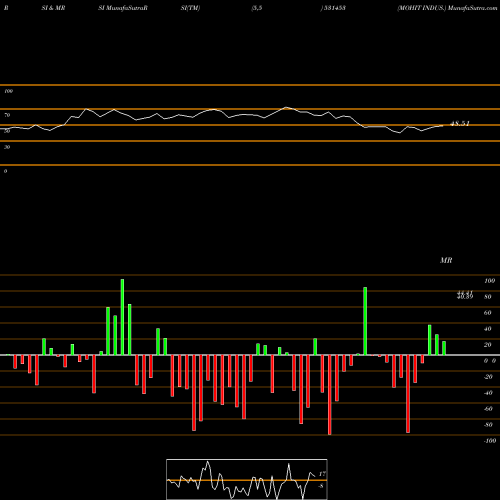
Task: Click the '60' label on MR axis
Action: pyautogui.click(x=488, y=313)
